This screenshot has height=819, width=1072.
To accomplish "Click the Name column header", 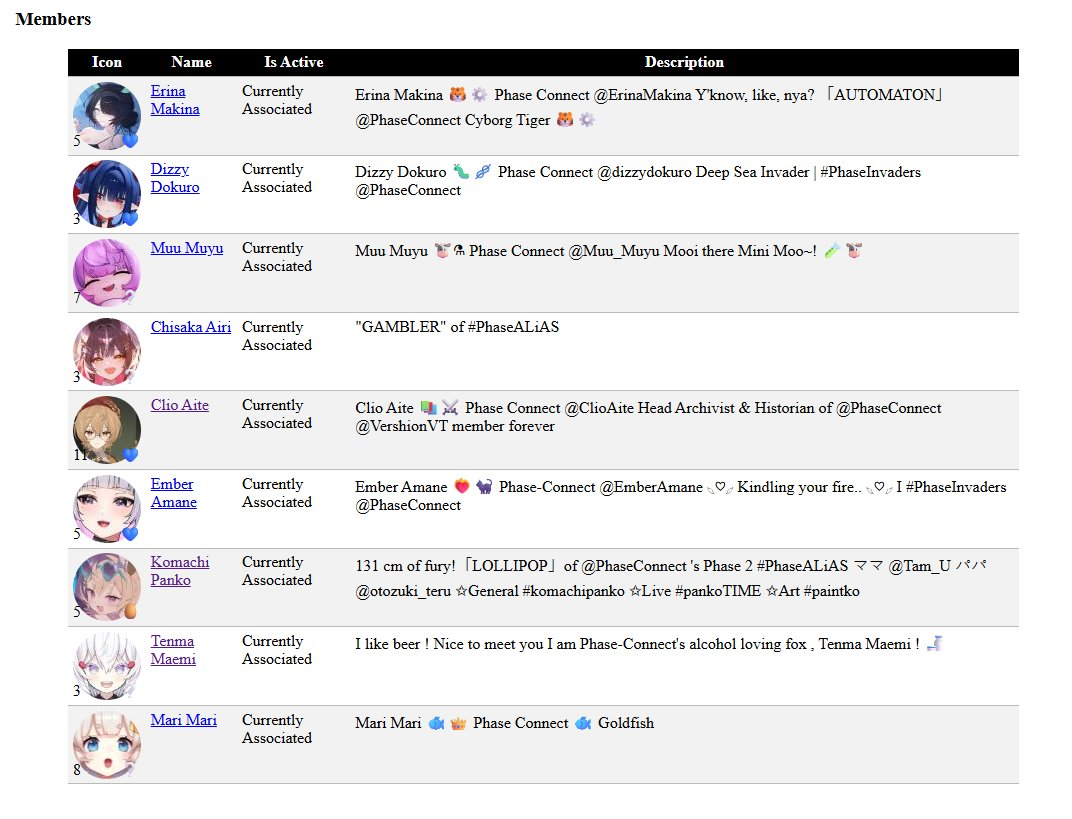I will click(191, 62).
